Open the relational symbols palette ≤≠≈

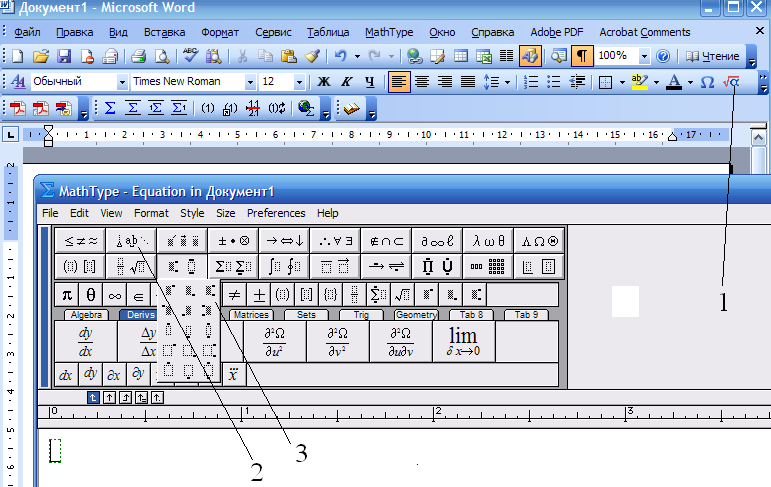pos(81,241)
